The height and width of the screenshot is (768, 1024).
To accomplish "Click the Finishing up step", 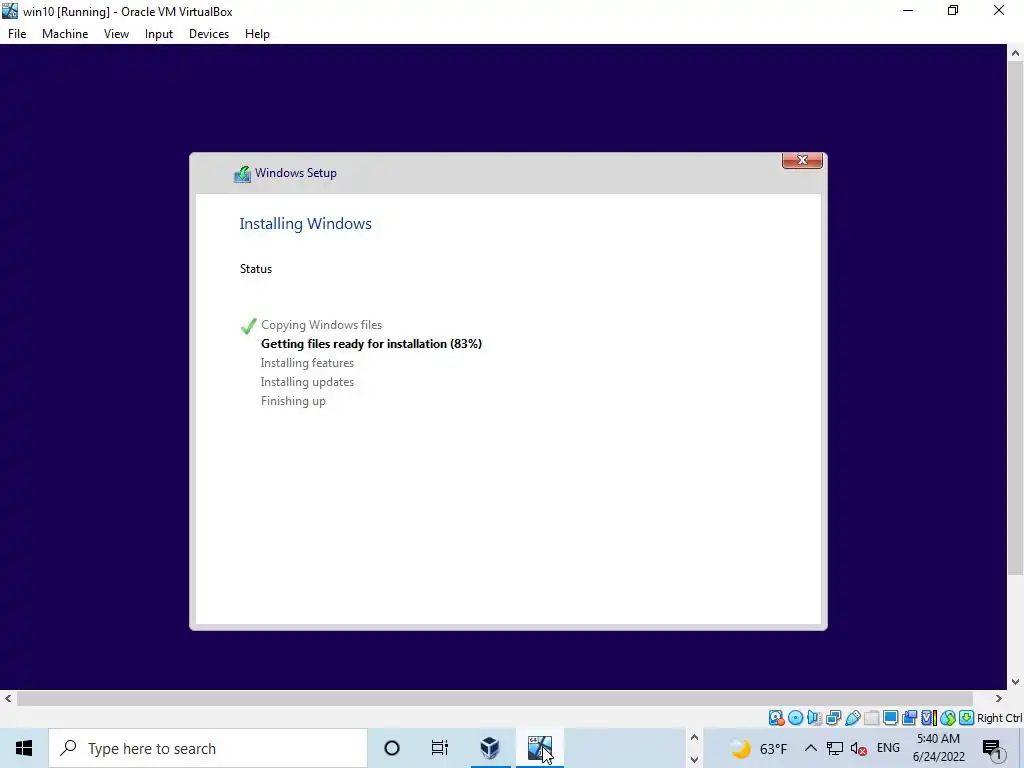I will point(293,401).
